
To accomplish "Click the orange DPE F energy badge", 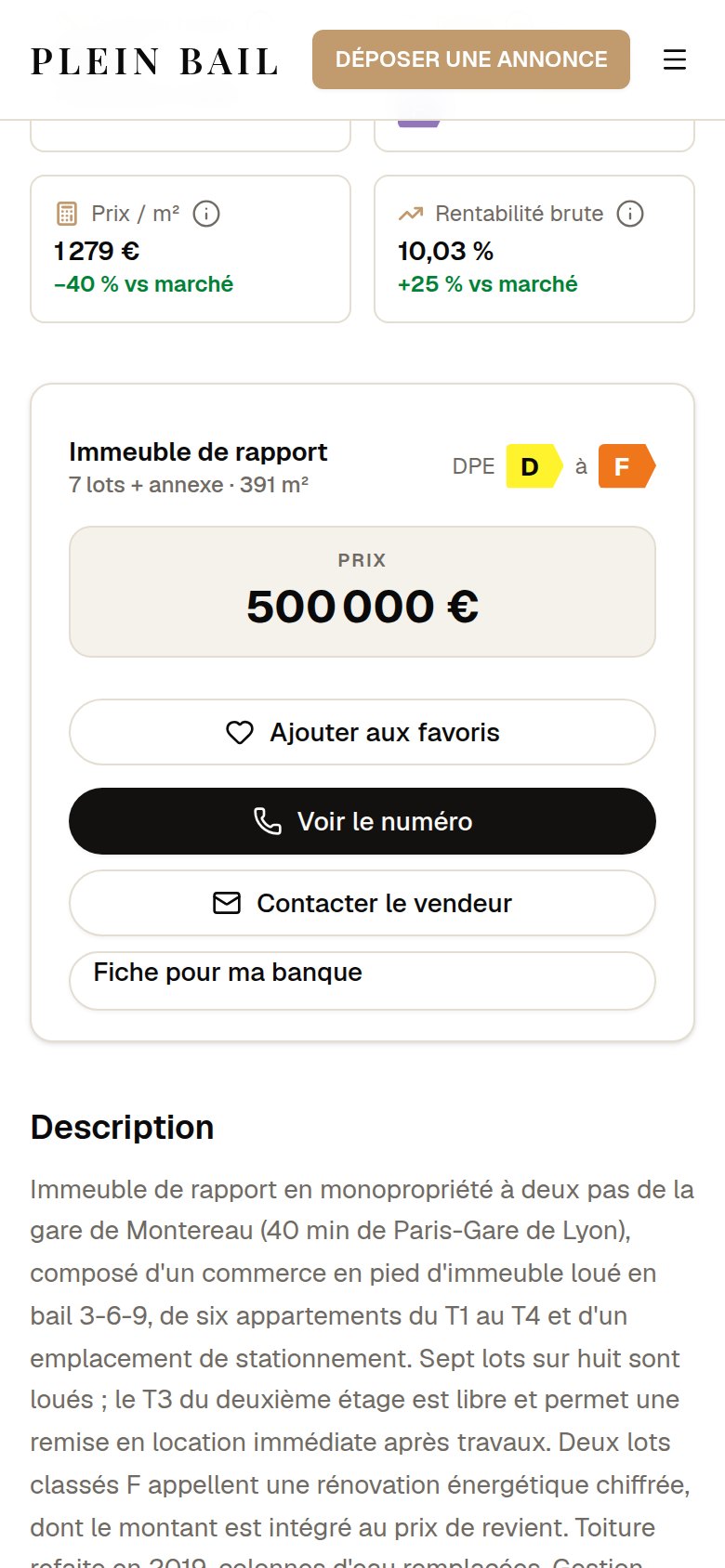I will tap(626, 466).
